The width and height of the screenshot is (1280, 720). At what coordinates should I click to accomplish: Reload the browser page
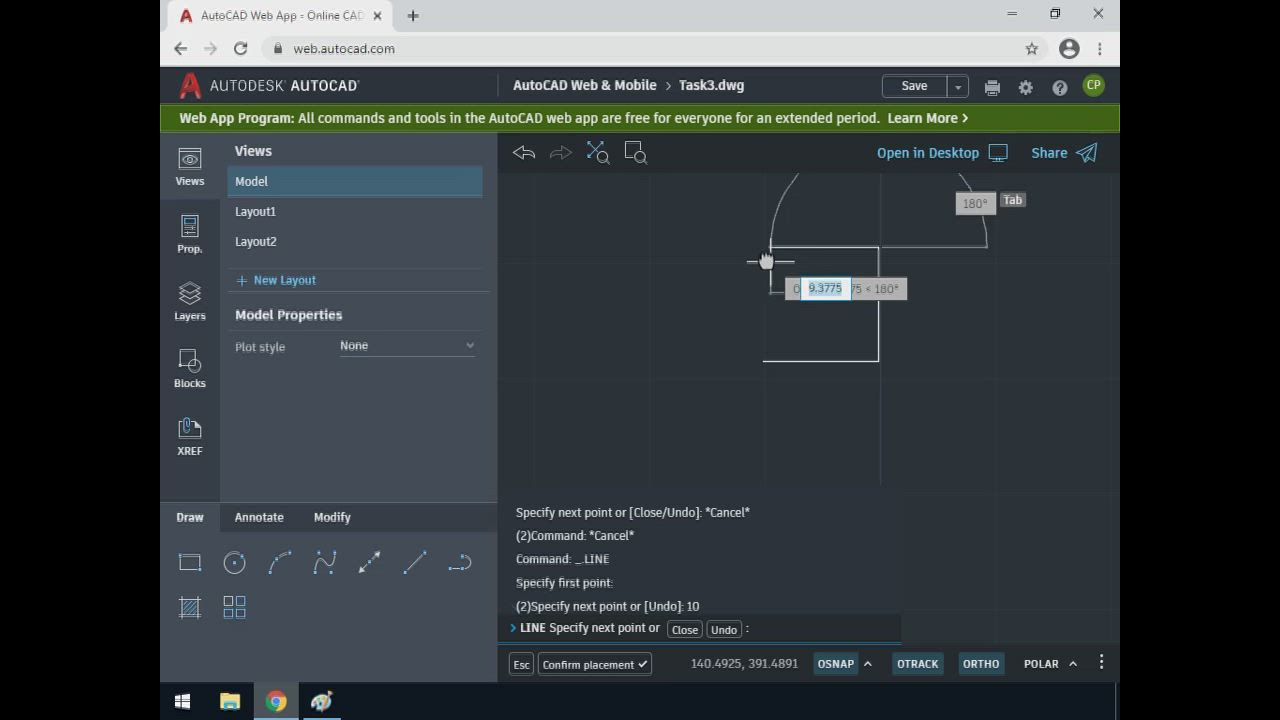240,48
